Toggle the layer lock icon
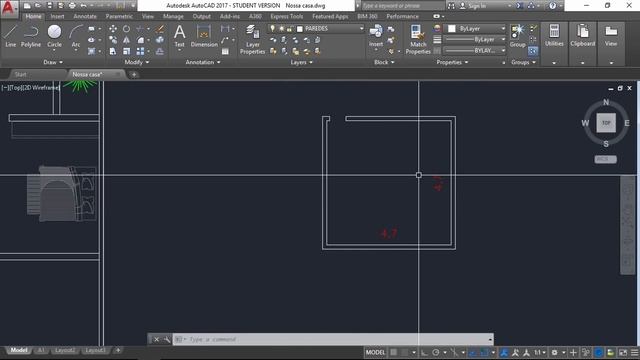640x360 pixels. (289, 29)
